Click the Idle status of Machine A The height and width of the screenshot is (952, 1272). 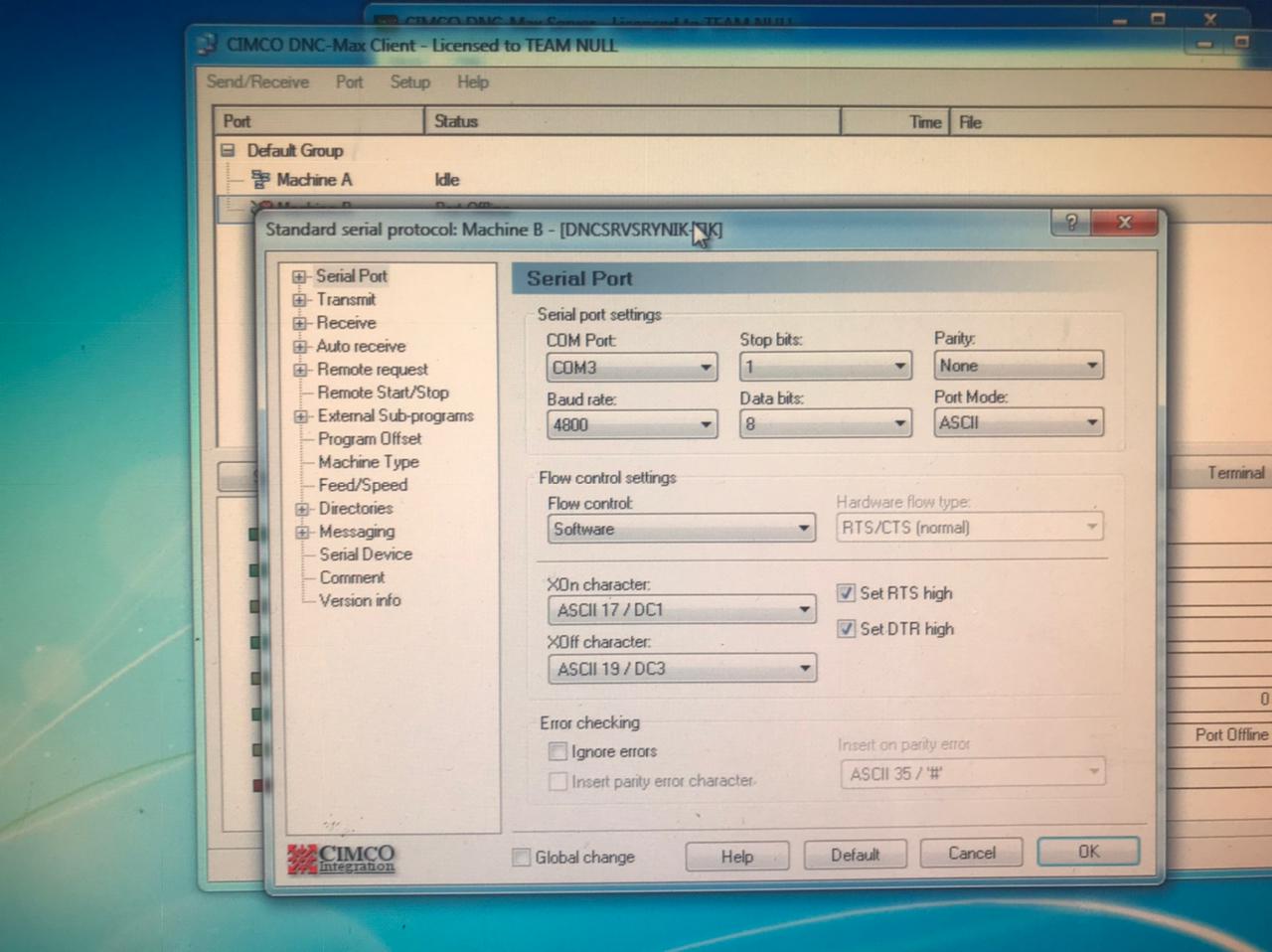pyautogui.click(x=447, y=180)
